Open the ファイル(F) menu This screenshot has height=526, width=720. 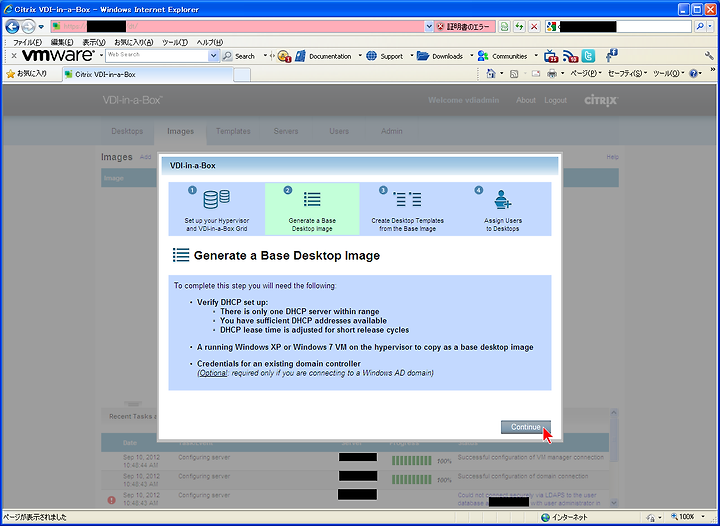[x=27, y=42]
